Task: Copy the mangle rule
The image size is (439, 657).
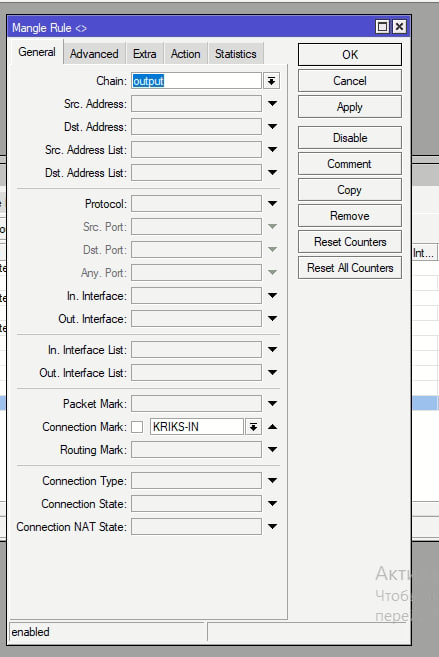Action: [350, 189]
